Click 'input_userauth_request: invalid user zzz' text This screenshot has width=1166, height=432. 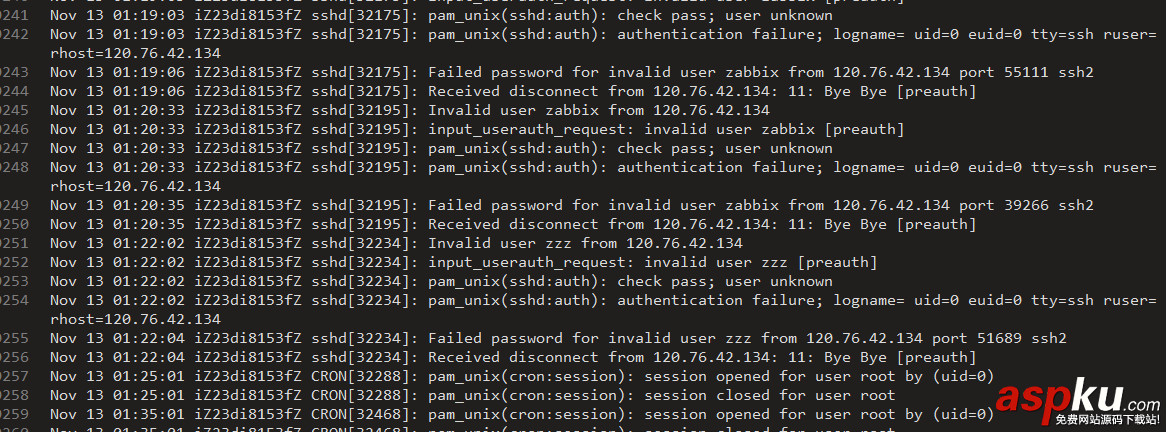[652, 263]
